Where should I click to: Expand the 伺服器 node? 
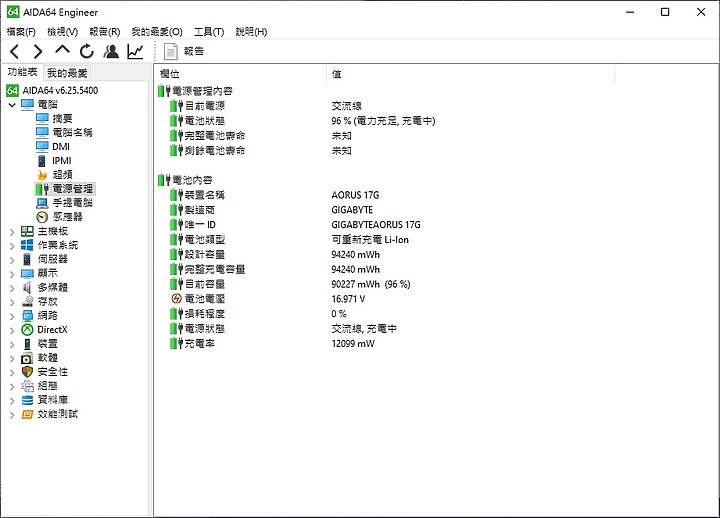click(12, 260)
